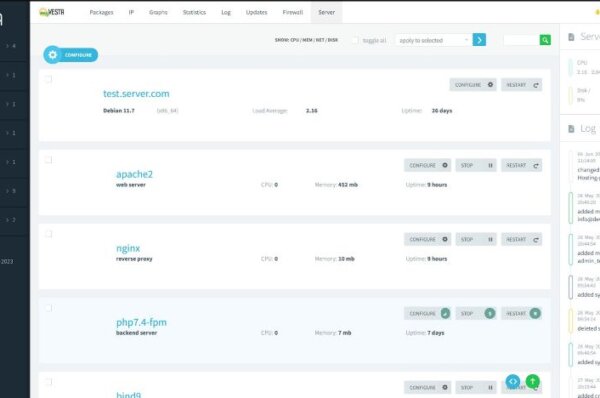Click the CPU filter in SHOW
This screenshot has width=600, height=398.
(294, 40)
